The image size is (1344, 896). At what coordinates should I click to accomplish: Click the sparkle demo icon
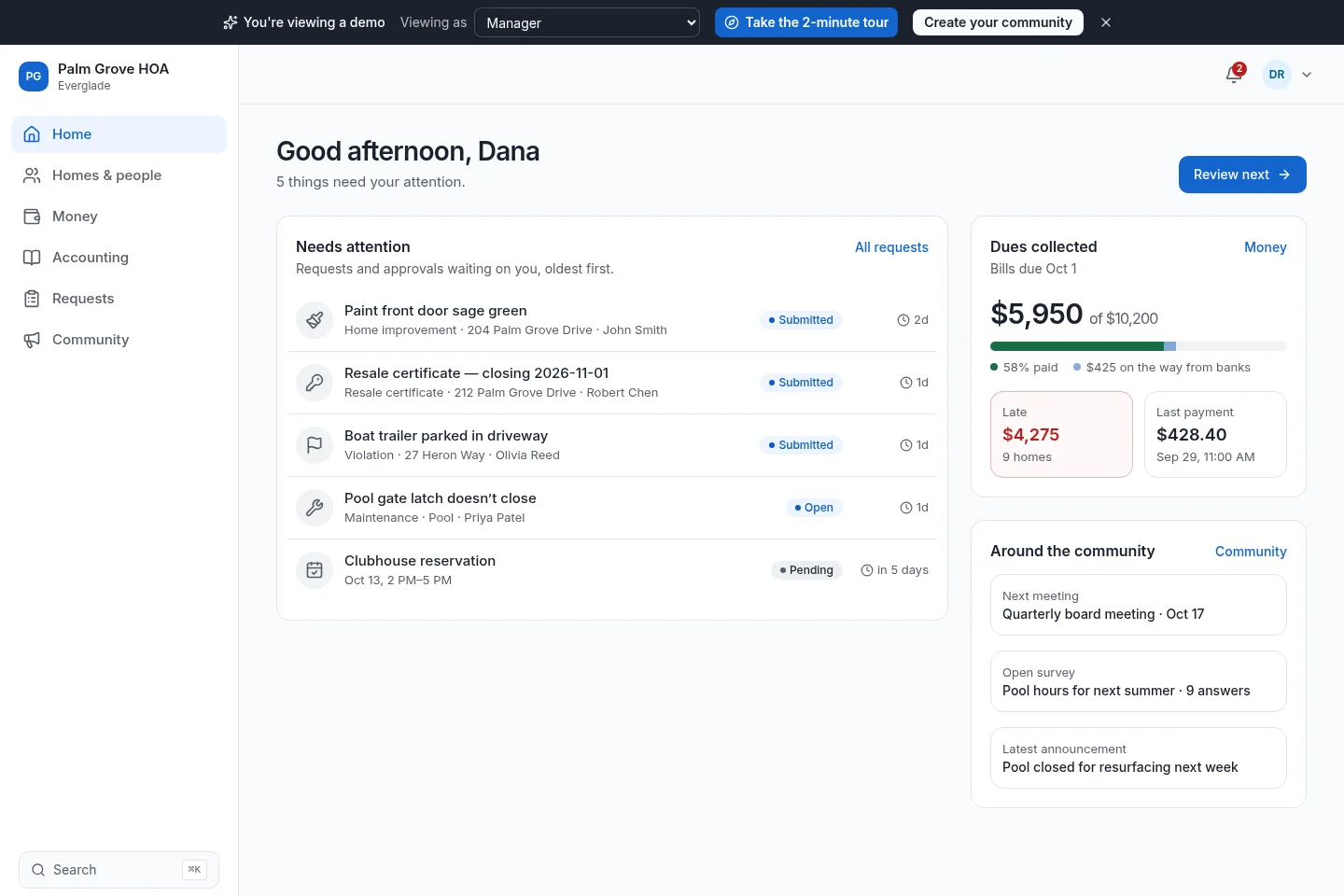click(x=230, y=22)
